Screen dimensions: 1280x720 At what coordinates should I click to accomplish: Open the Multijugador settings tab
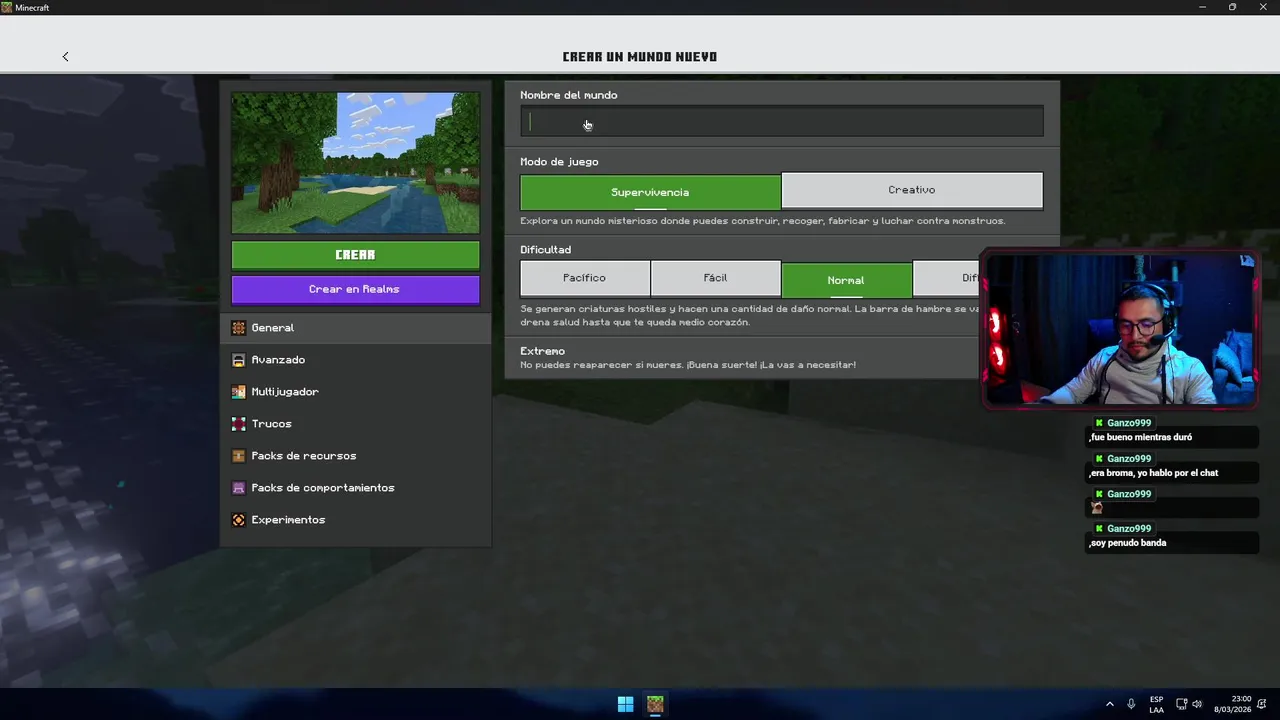click(x=355, y=392)
